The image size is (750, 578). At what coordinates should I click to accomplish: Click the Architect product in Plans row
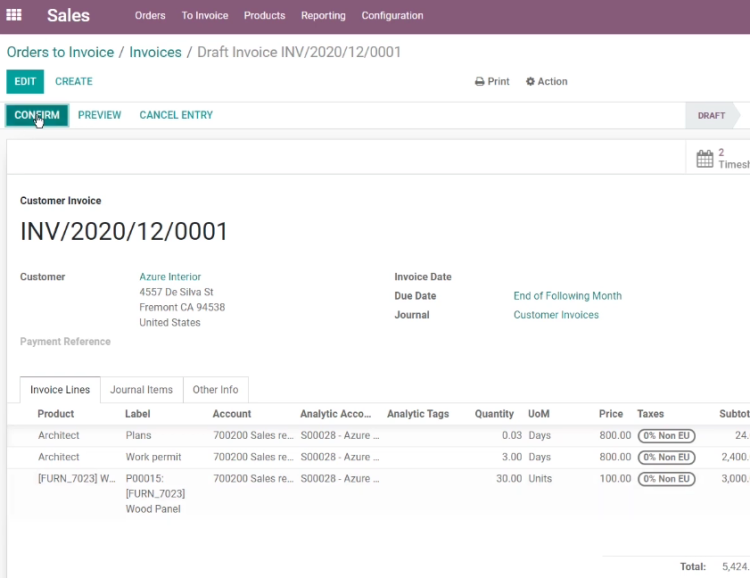coord(58,435)
